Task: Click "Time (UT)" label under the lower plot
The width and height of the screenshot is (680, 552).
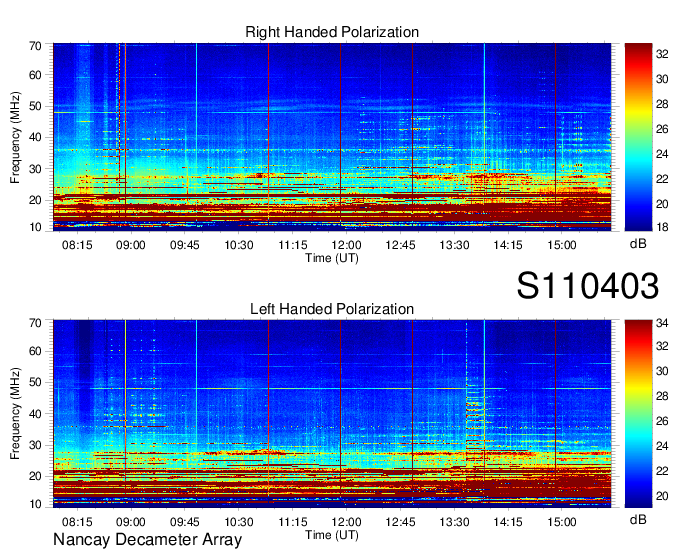Action: (332, 535)
